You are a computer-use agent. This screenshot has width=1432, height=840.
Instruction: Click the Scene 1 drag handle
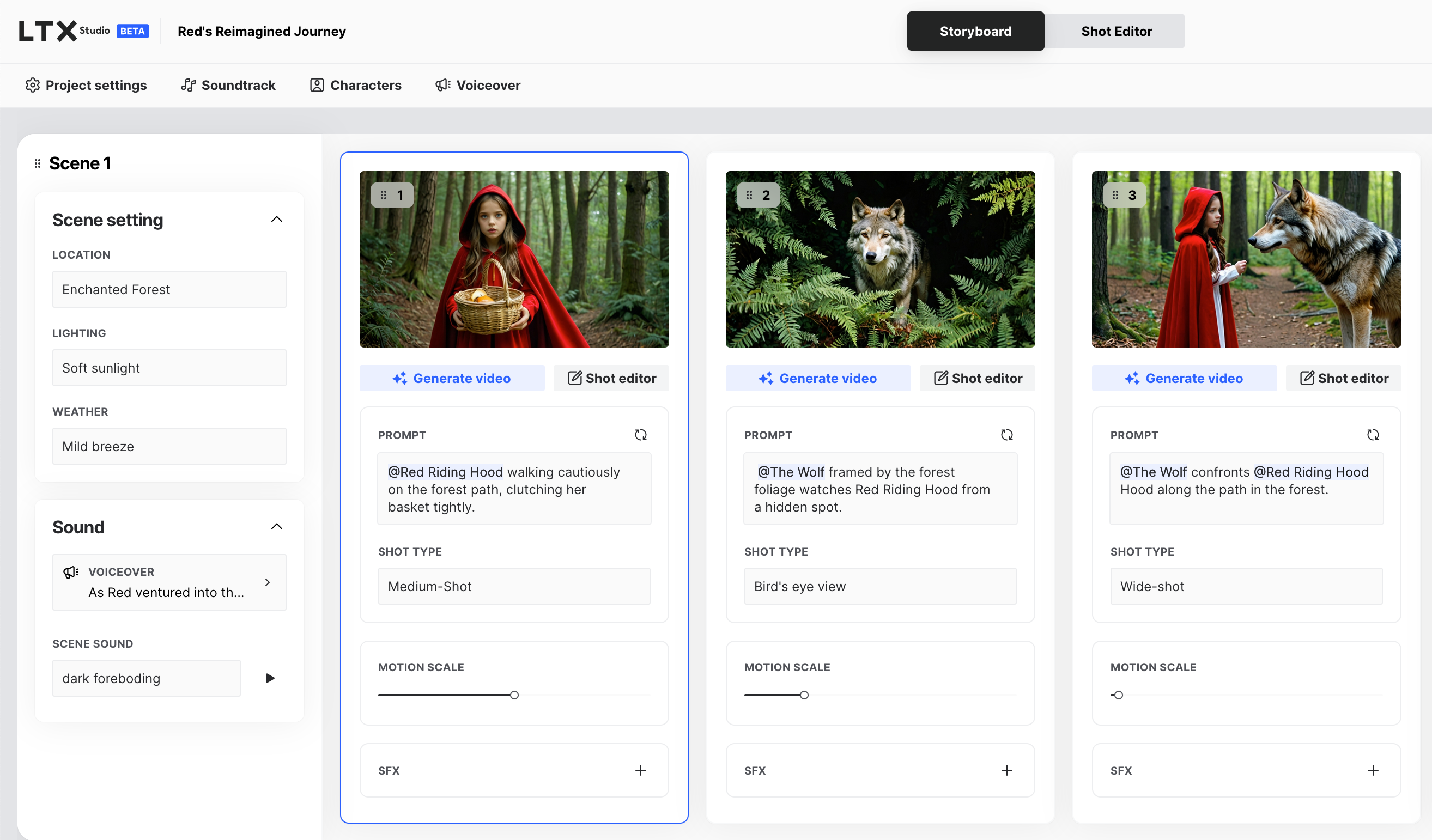pyautogui.click(x=38, y=163)
